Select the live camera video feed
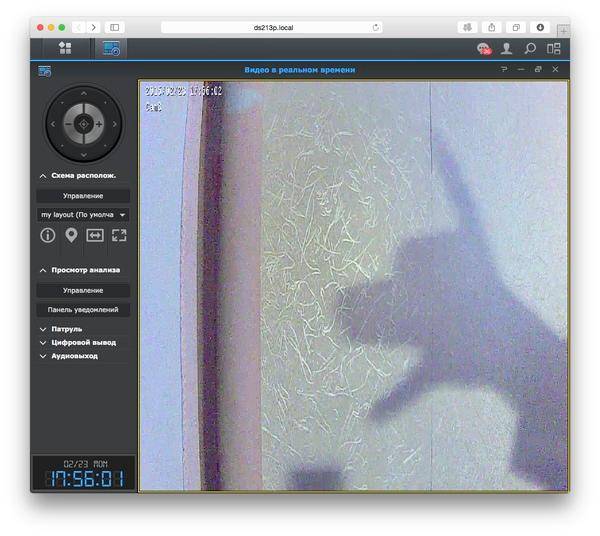This screenshot has height=536, width=600. [x=354, y=285]
